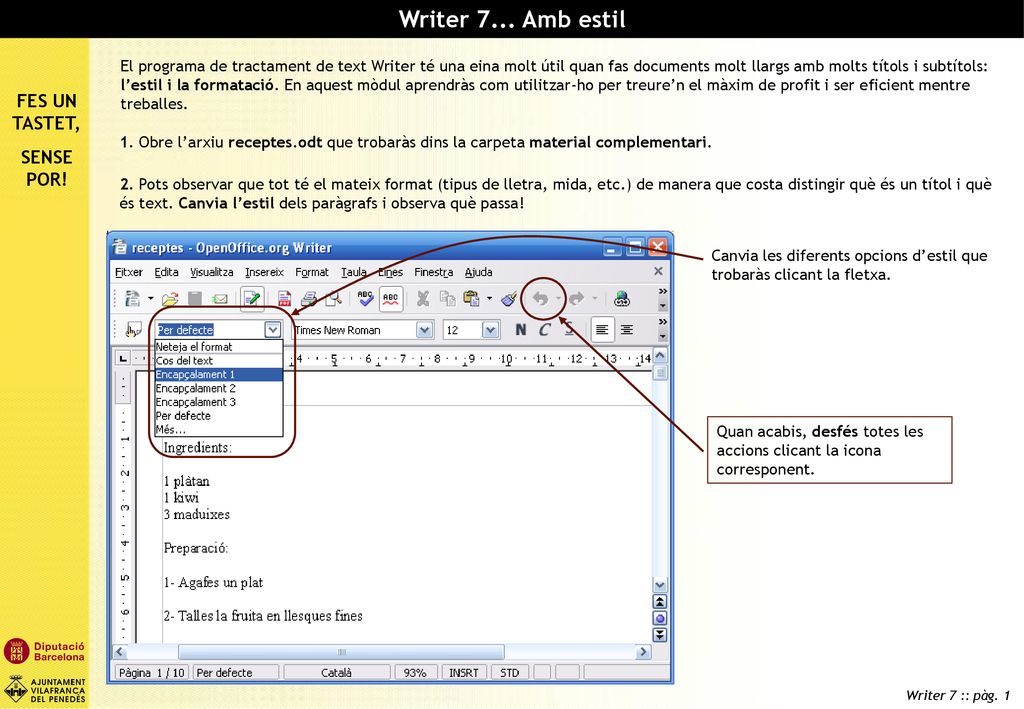Show more Standard toolbar buttons chevron
The width and height of the screenshot is (1024, 709).
pyautogui.click(x=662, y=292)
